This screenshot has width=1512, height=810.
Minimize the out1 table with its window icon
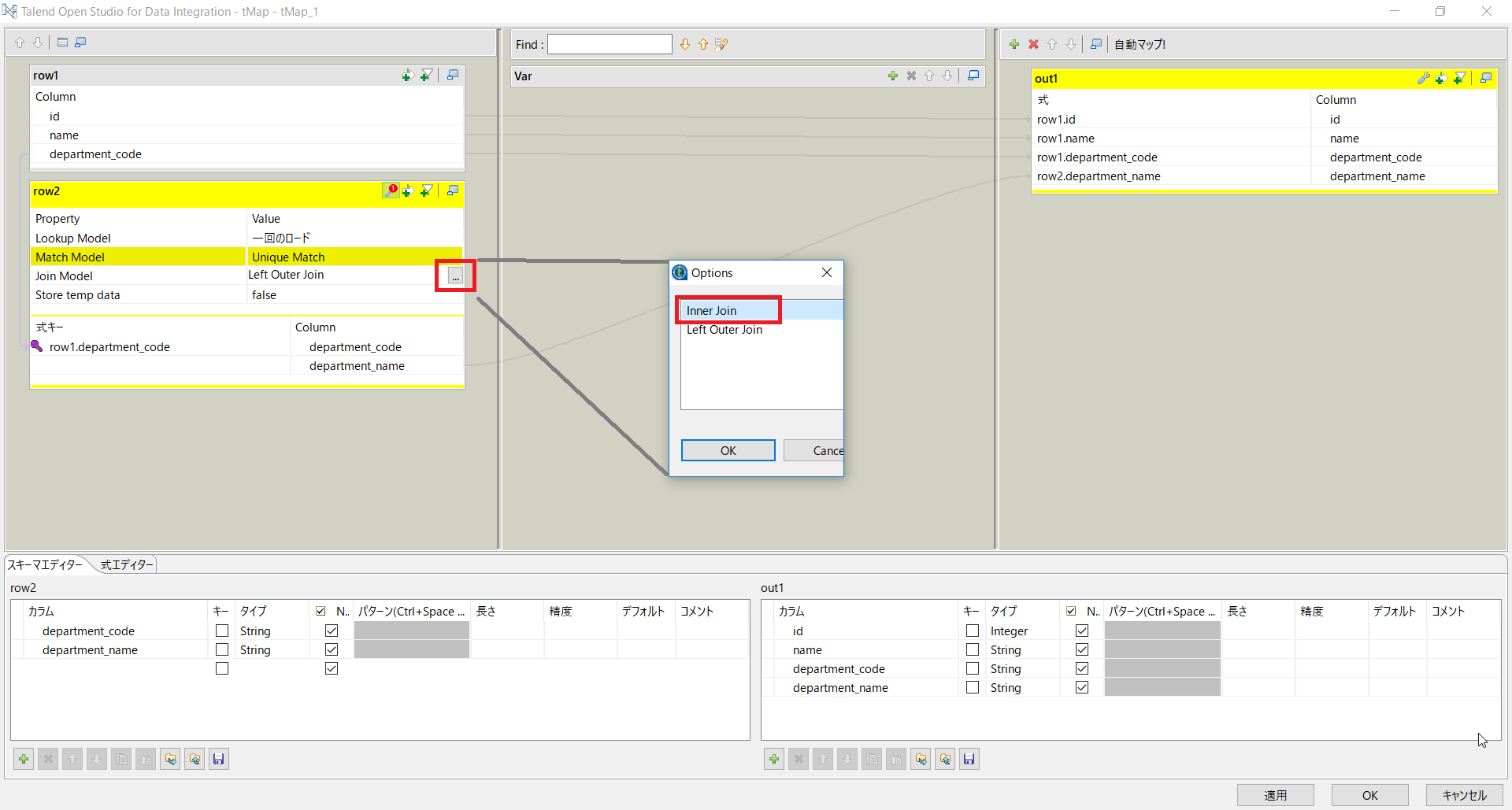coord(1486,79)
